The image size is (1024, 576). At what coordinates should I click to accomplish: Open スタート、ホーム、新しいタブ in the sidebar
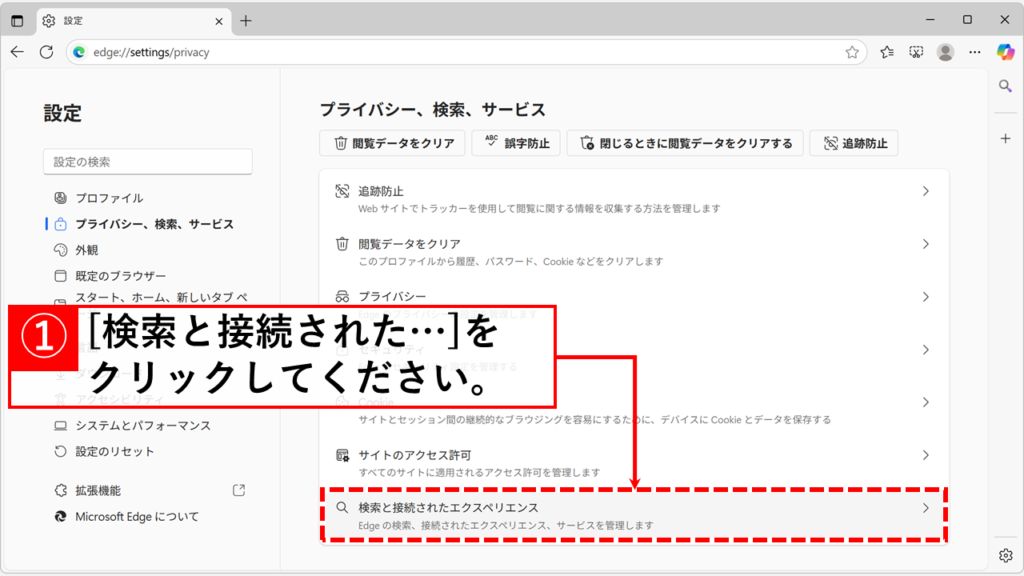click(x=161, y=298)
